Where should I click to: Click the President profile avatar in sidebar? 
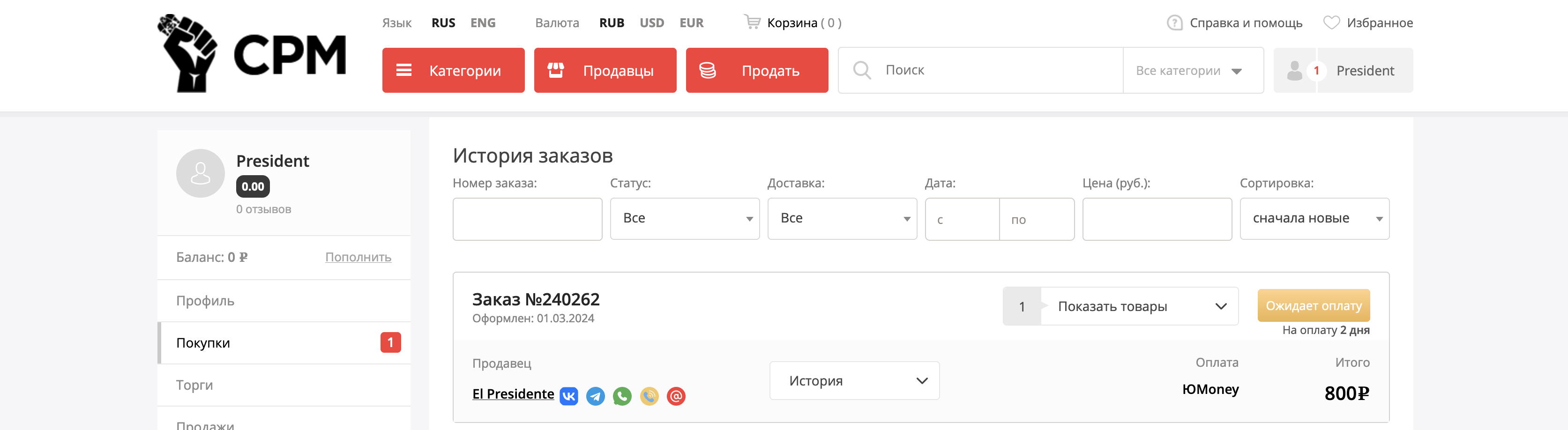(200, 173)
